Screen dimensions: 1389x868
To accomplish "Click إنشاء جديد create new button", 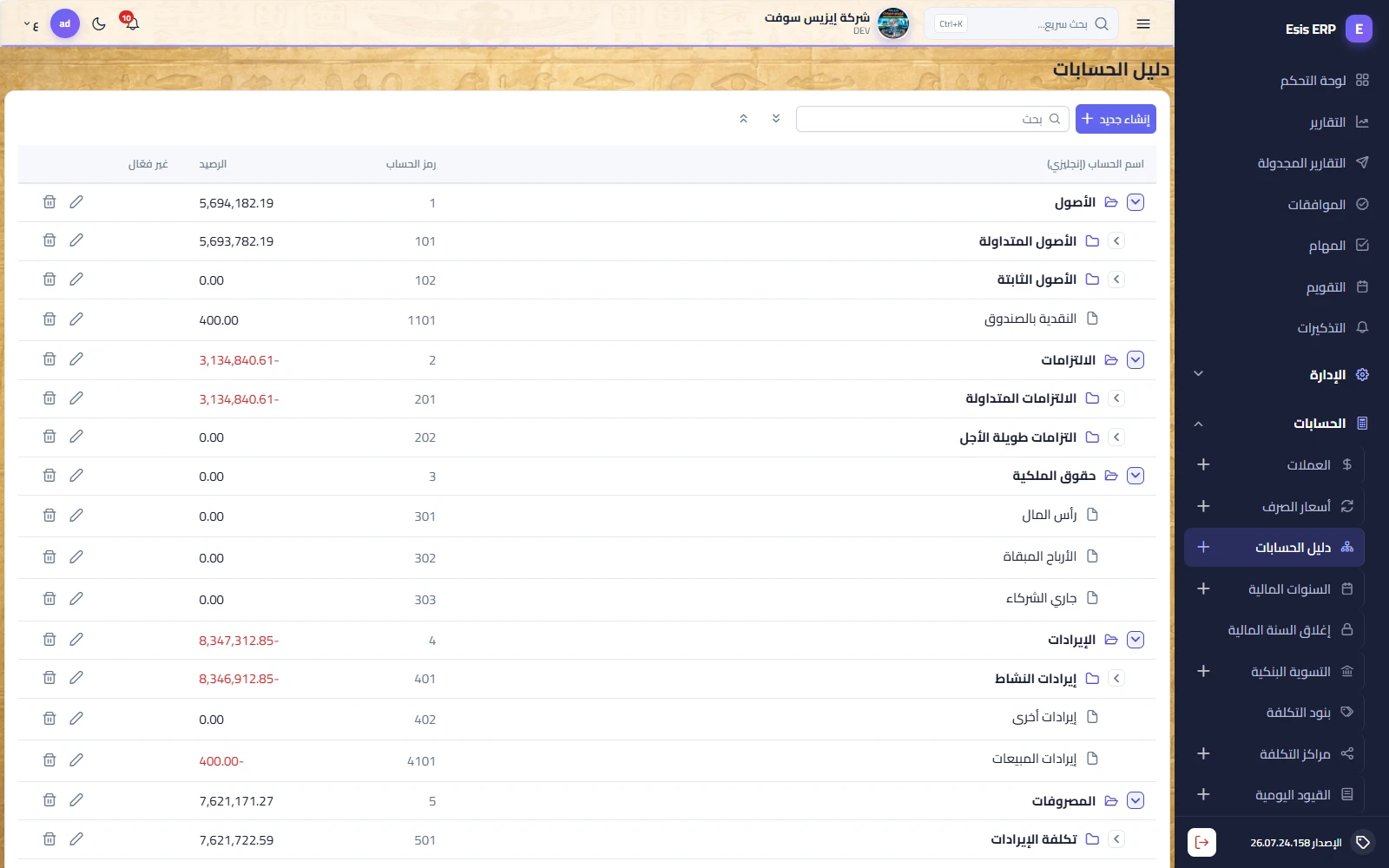I will coord(1116,119).
